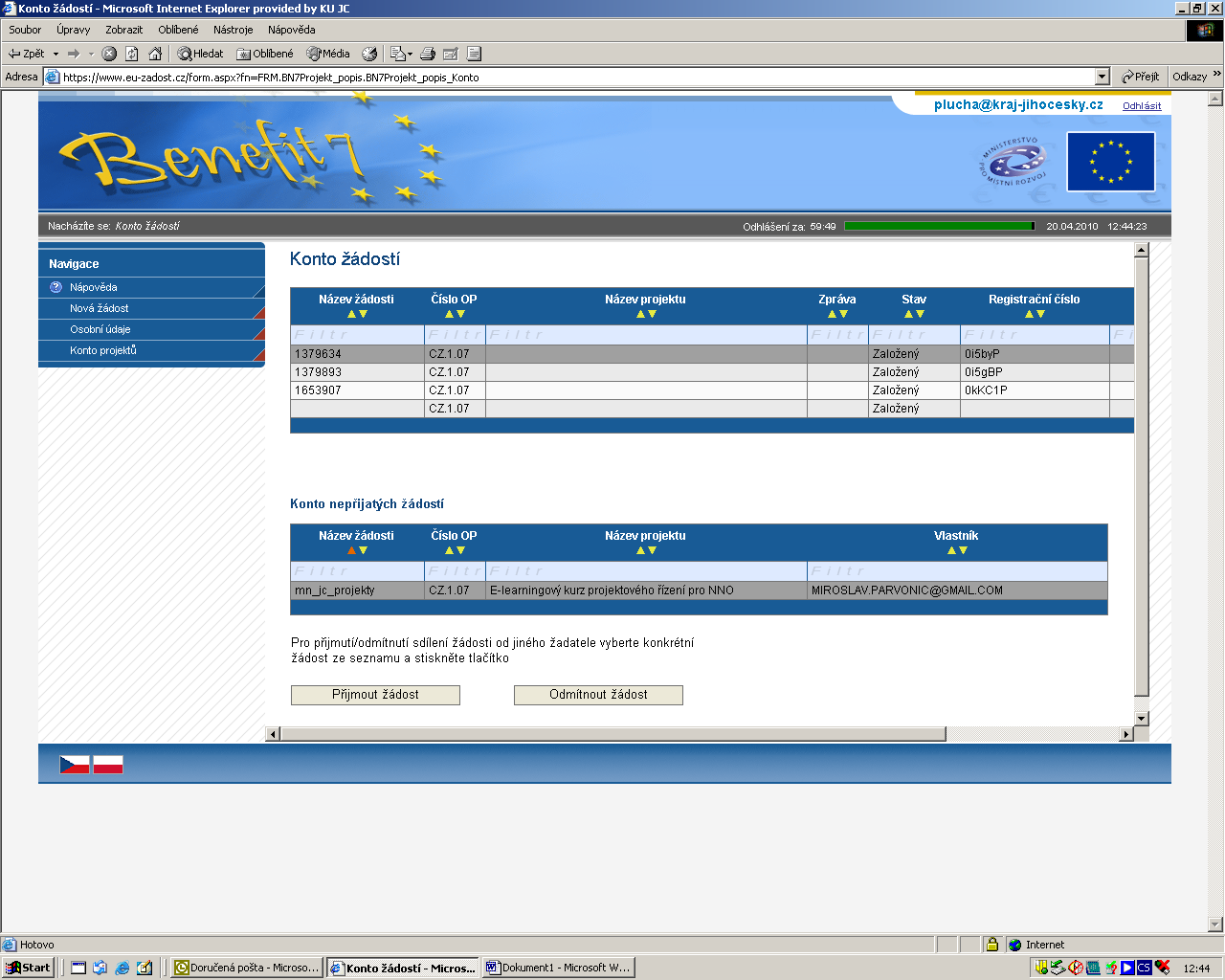The width and height of the screenshot is (1225, 980).
Task: Sort Název žádosti ascending in upper table
Action: pos(351,314)
